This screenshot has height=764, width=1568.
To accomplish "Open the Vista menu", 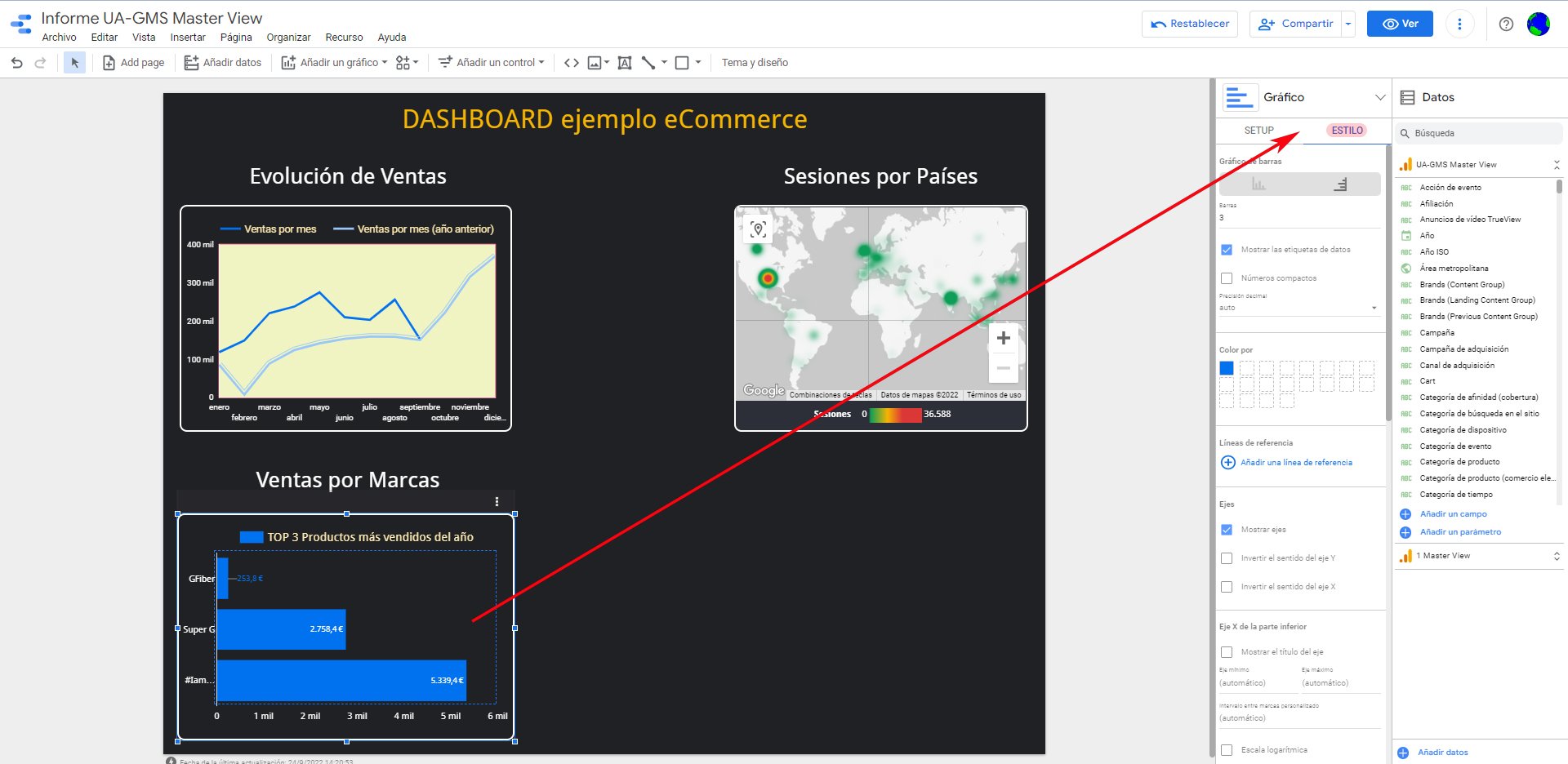I will click(144, 38).
